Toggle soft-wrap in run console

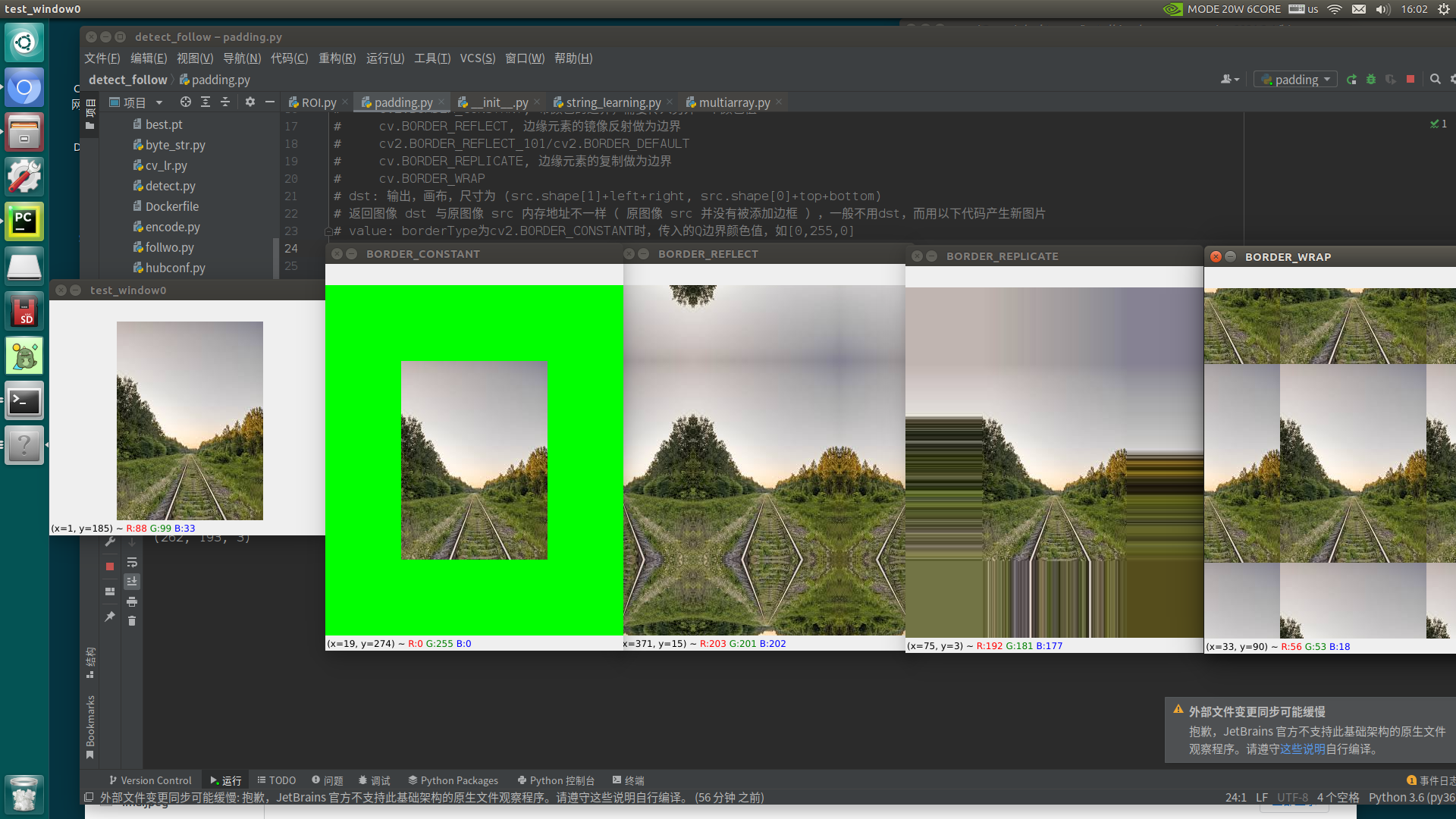coord(132,562)
